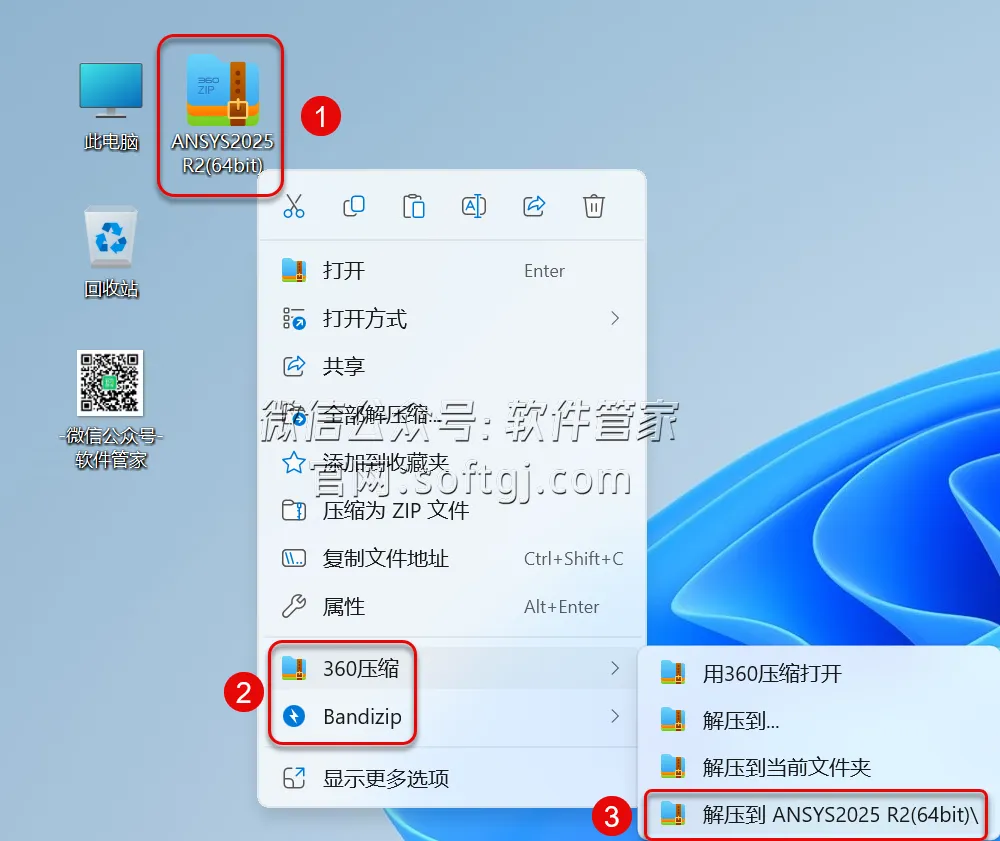Image resolution: width=1000 pixels, height=841 pixels.
Task: Click the path icon beside 复制文件地址
Action: coord(294,559)
